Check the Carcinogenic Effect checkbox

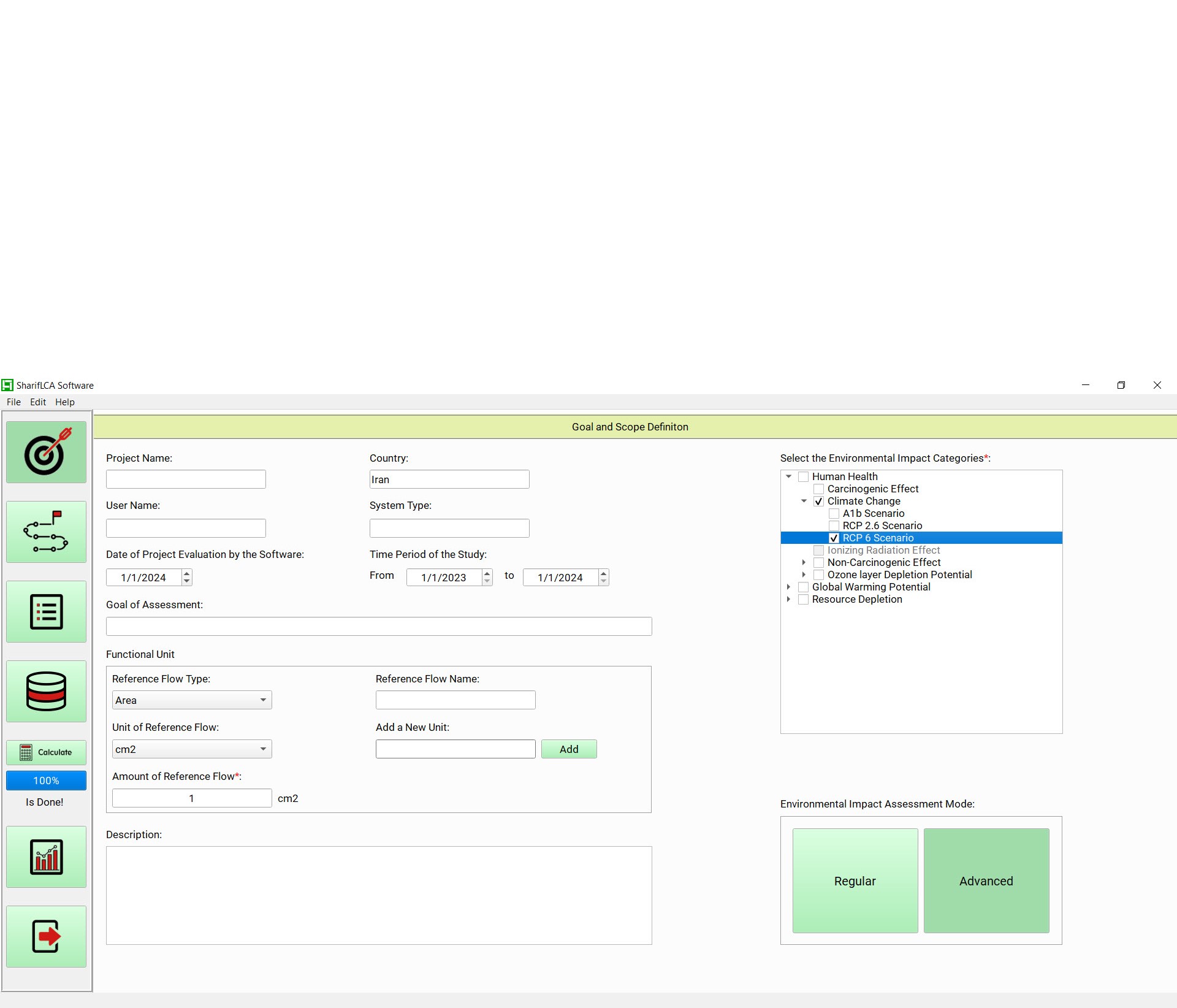818,489
